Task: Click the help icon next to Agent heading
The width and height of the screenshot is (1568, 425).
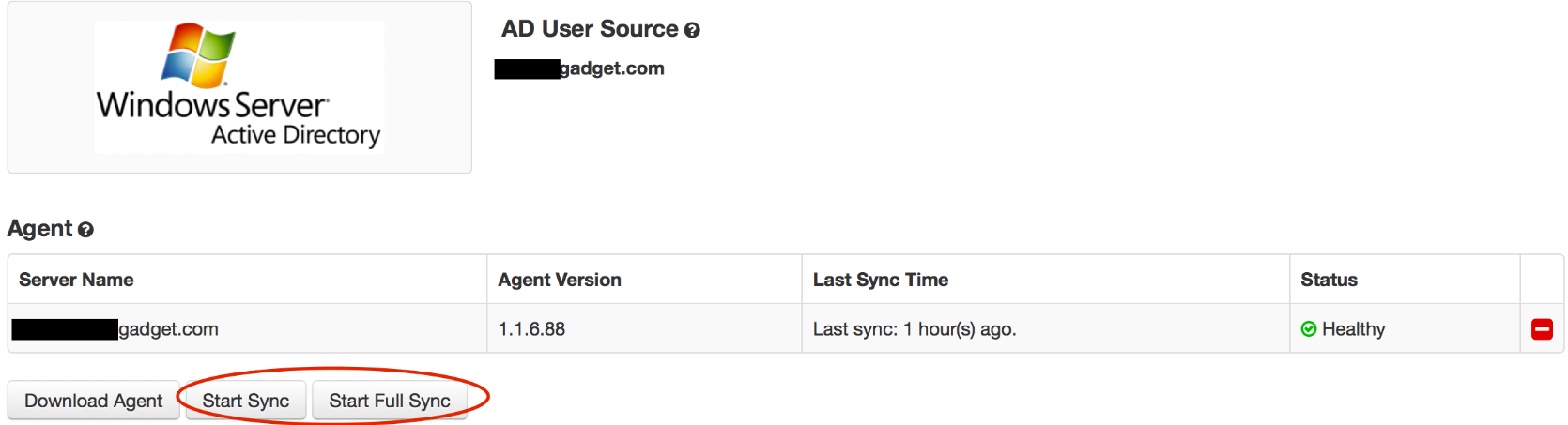Action: (85, 230)
